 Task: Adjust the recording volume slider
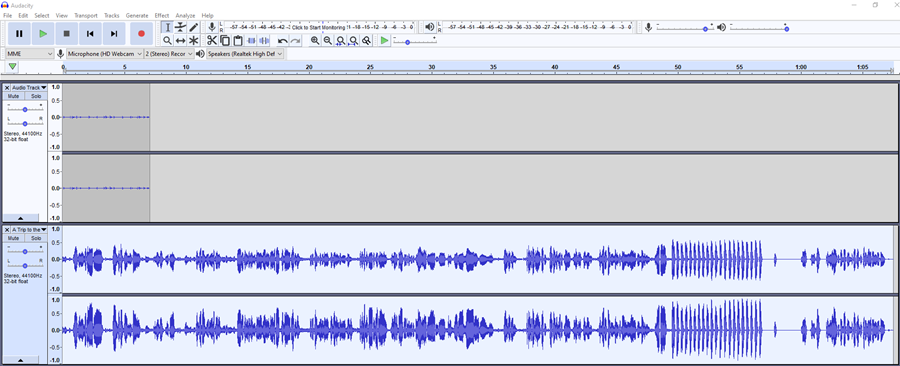685,27
